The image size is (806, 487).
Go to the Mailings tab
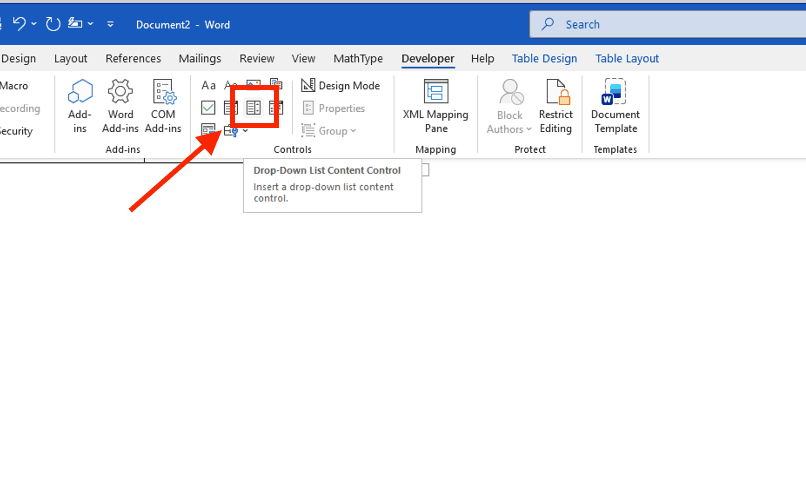pos(200,59)
